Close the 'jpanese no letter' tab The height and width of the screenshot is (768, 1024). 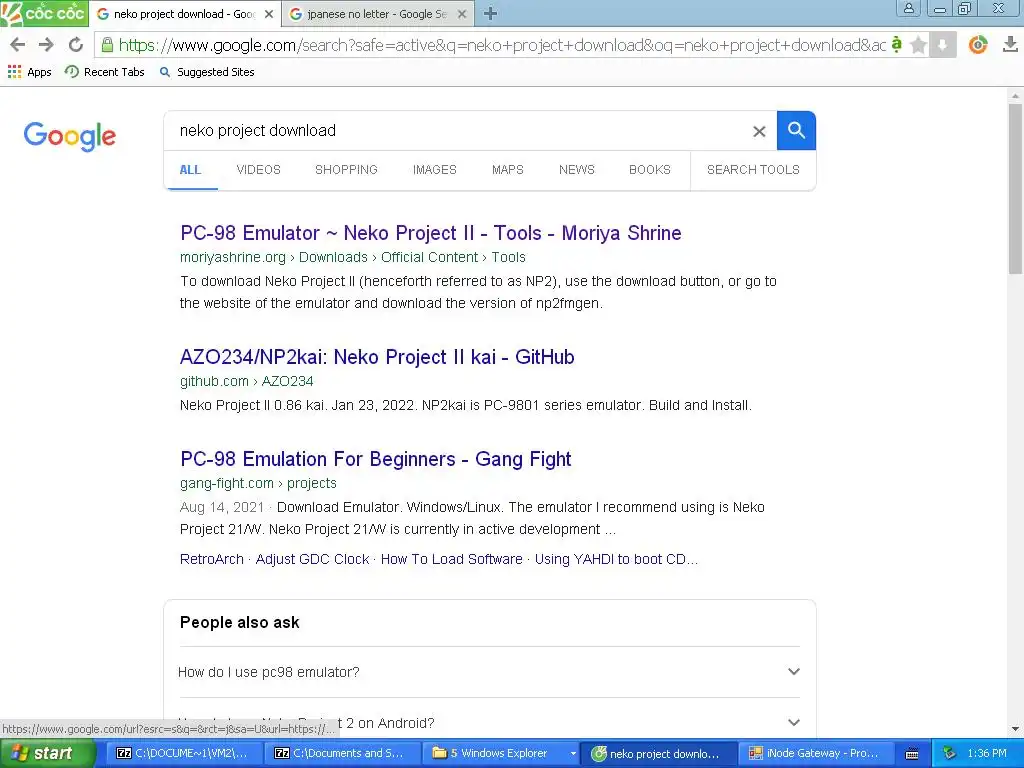[x=462, y=14]
